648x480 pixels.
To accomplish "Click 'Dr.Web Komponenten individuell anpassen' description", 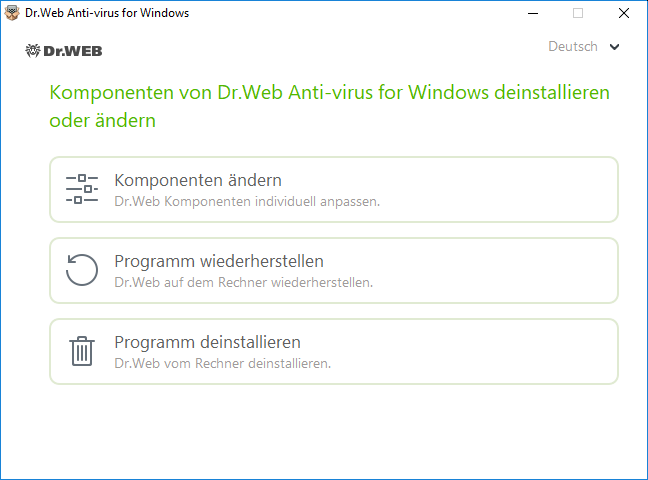I will 247,201.
